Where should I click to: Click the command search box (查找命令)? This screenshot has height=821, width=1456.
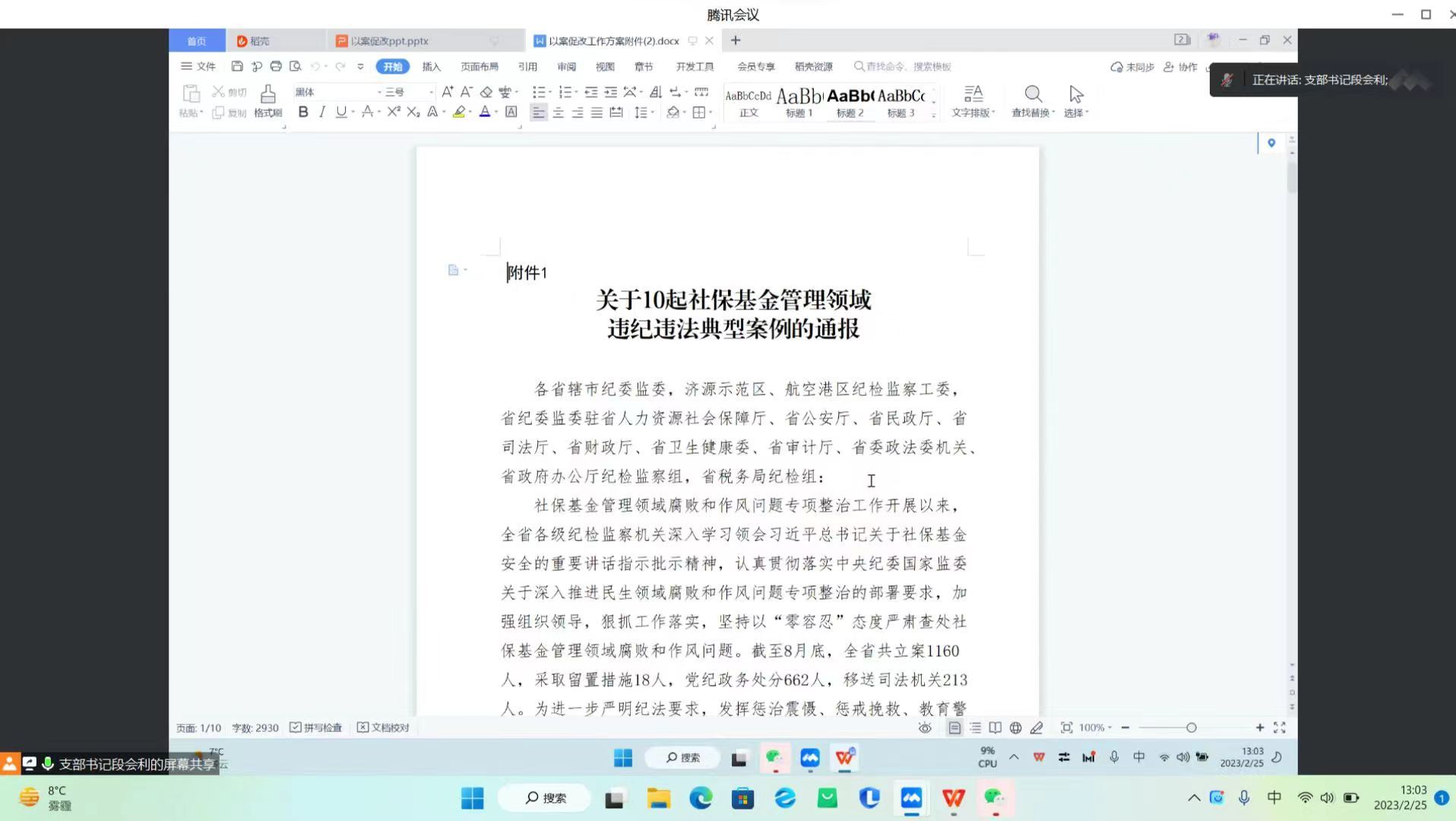[903, 66]
